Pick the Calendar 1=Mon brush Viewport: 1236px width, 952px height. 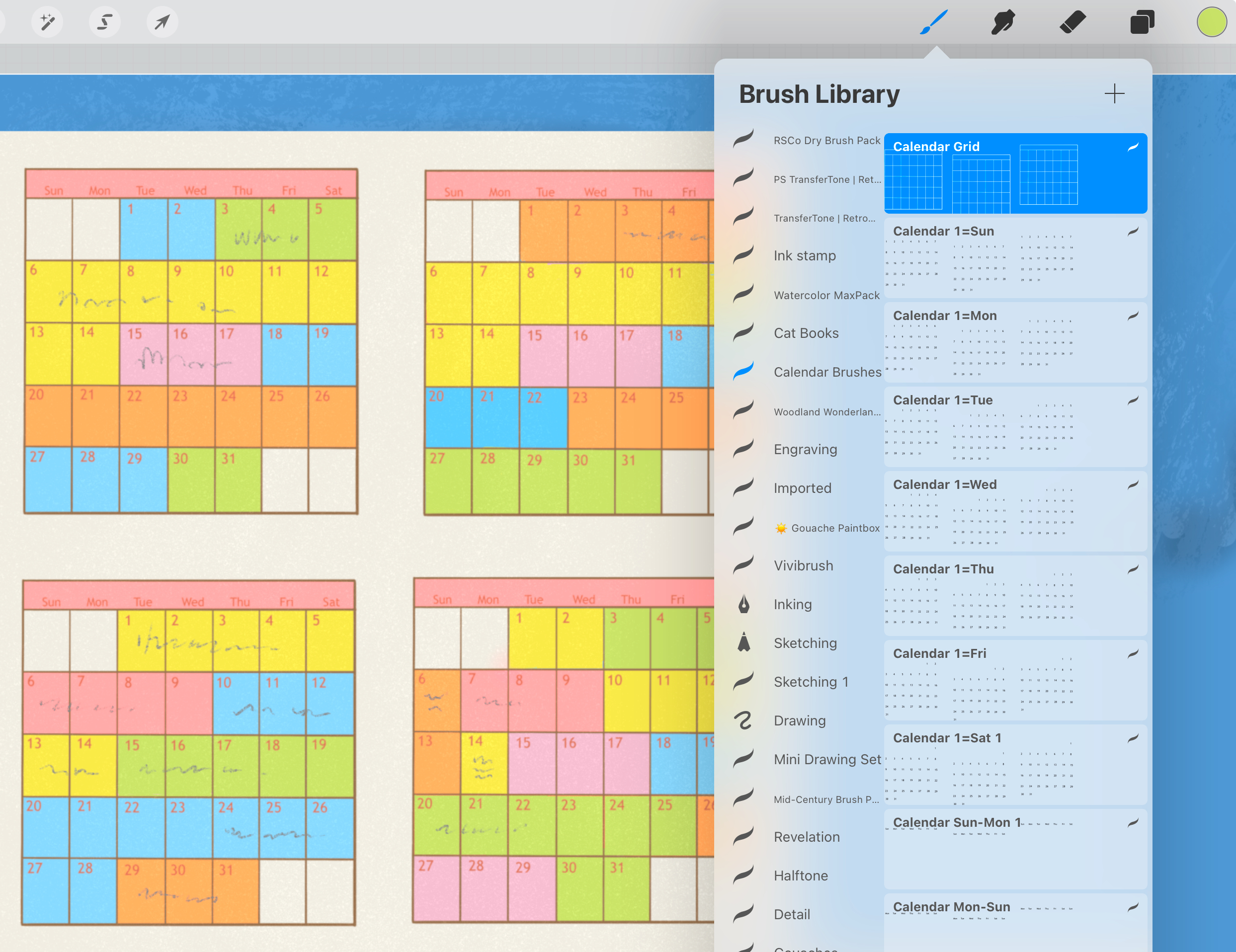tap(1015, 342)
